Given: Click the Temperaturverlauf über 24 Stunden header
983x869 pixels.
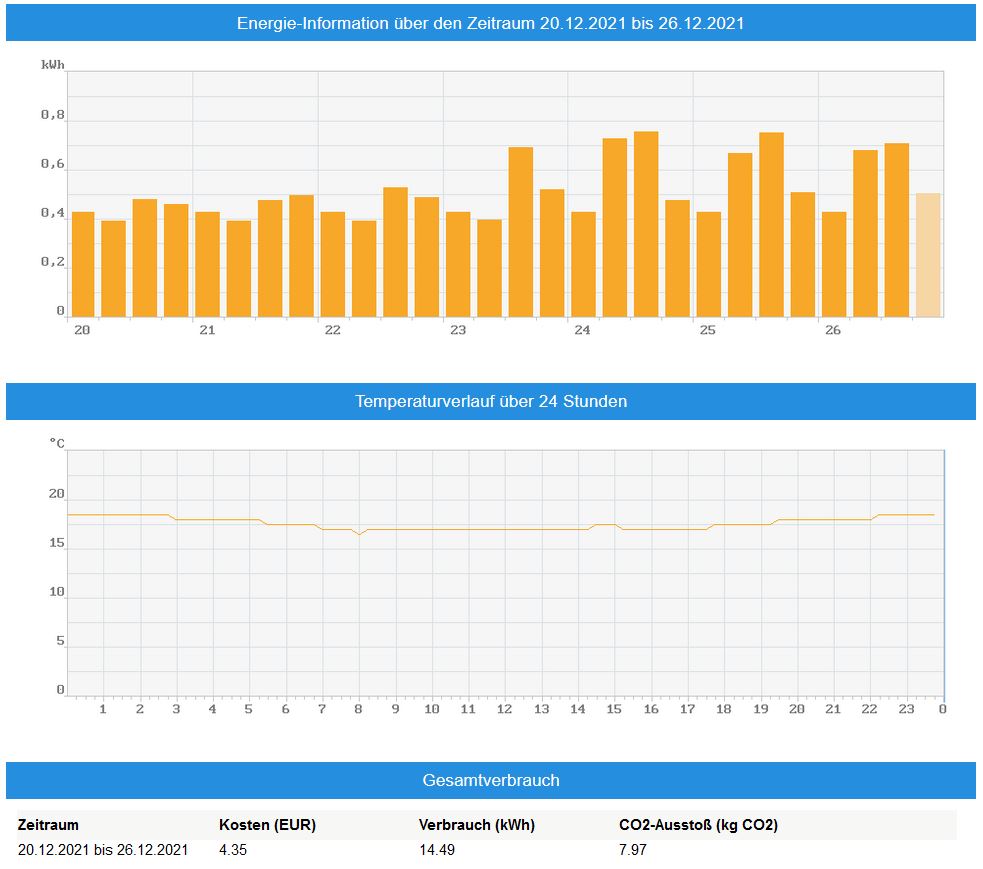Looking at the screenshot, I should tap(491, 401).
